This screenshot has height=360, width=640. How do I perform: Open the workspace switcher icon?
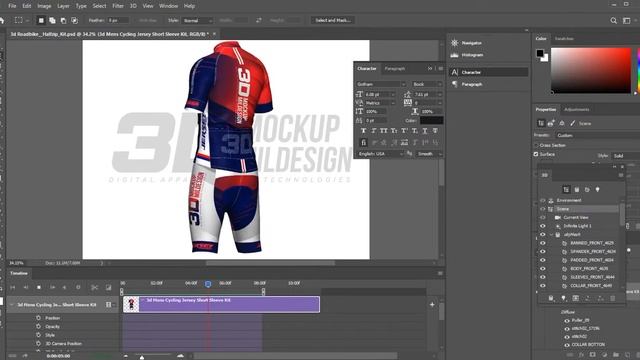pos(627,20)
